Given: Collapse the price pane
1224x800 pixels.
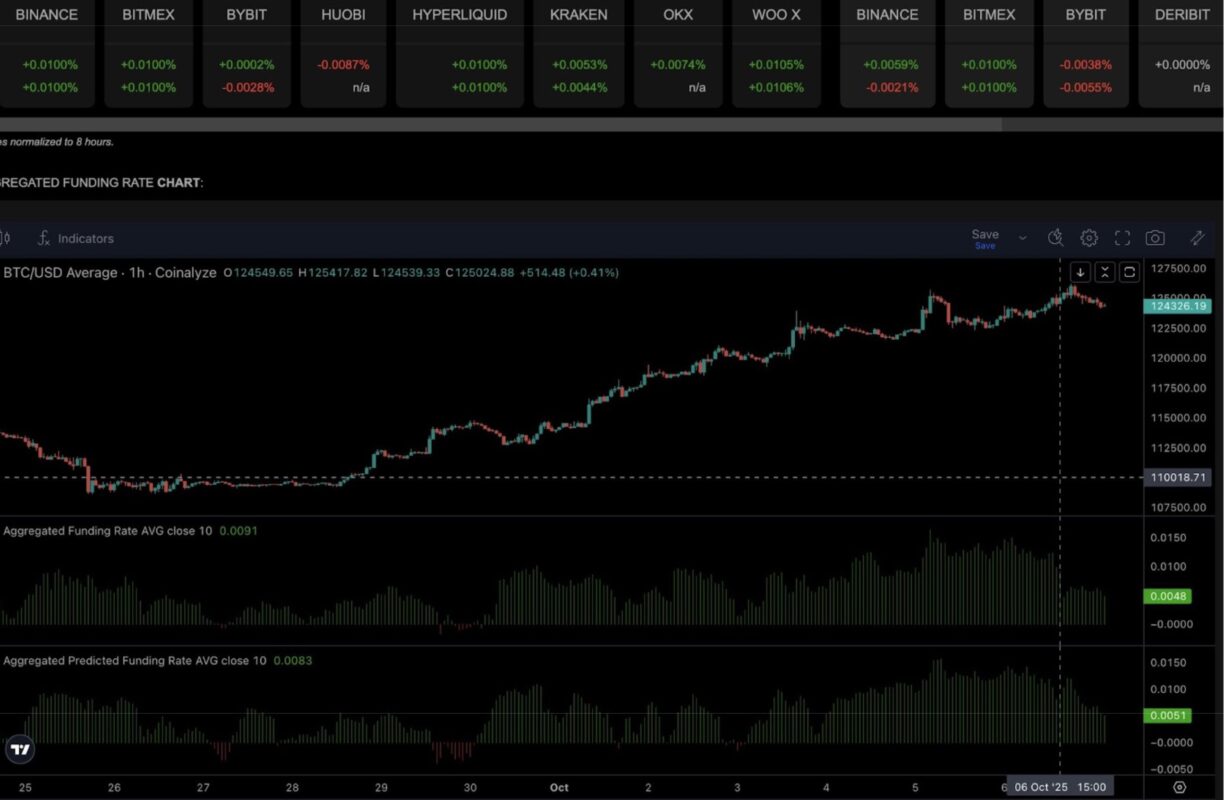Looking at the screenshot, I should pyautogui.click(x=1105, y=272).
